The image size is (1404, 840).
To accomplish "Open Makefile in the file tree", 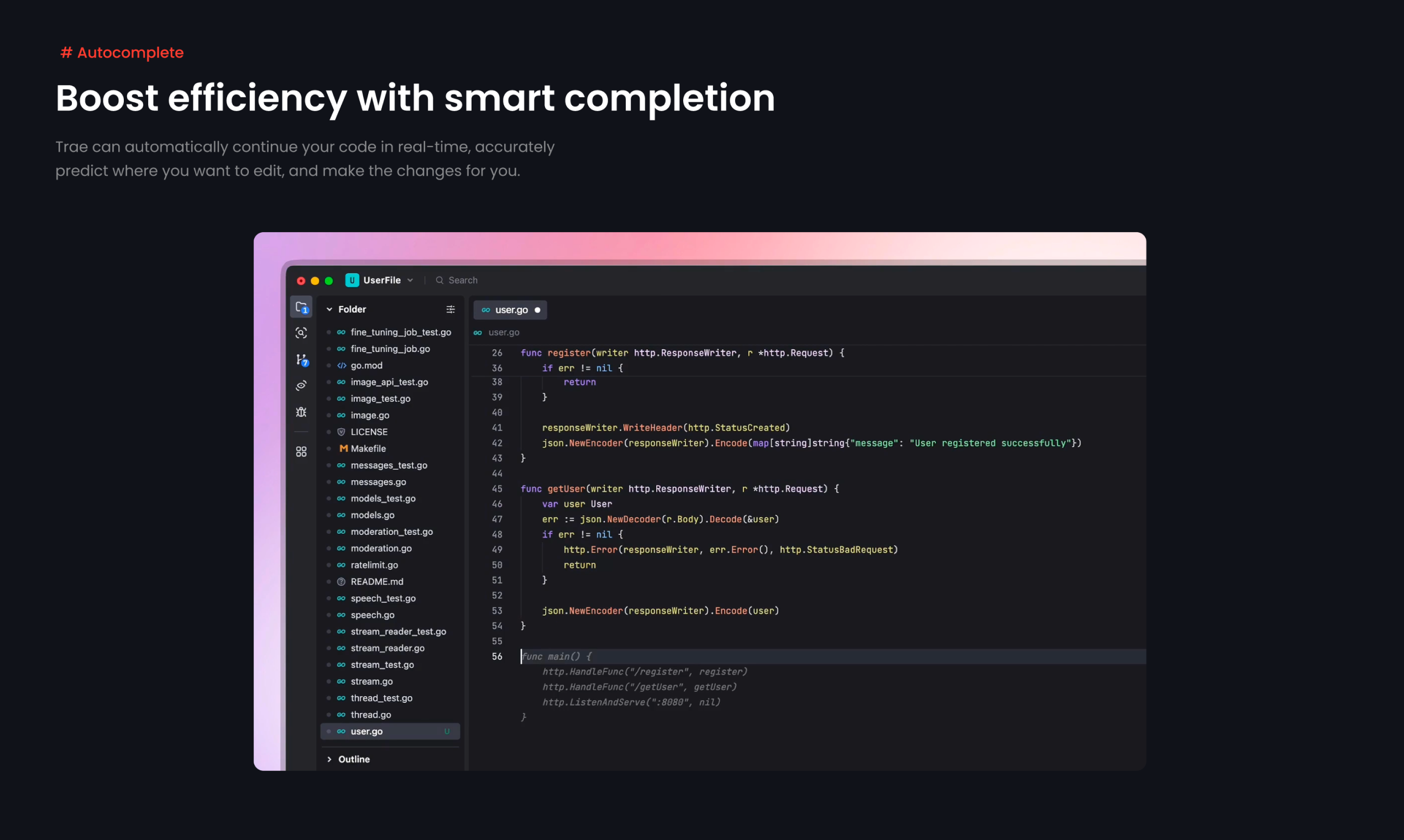I will [x=368, y=448].
